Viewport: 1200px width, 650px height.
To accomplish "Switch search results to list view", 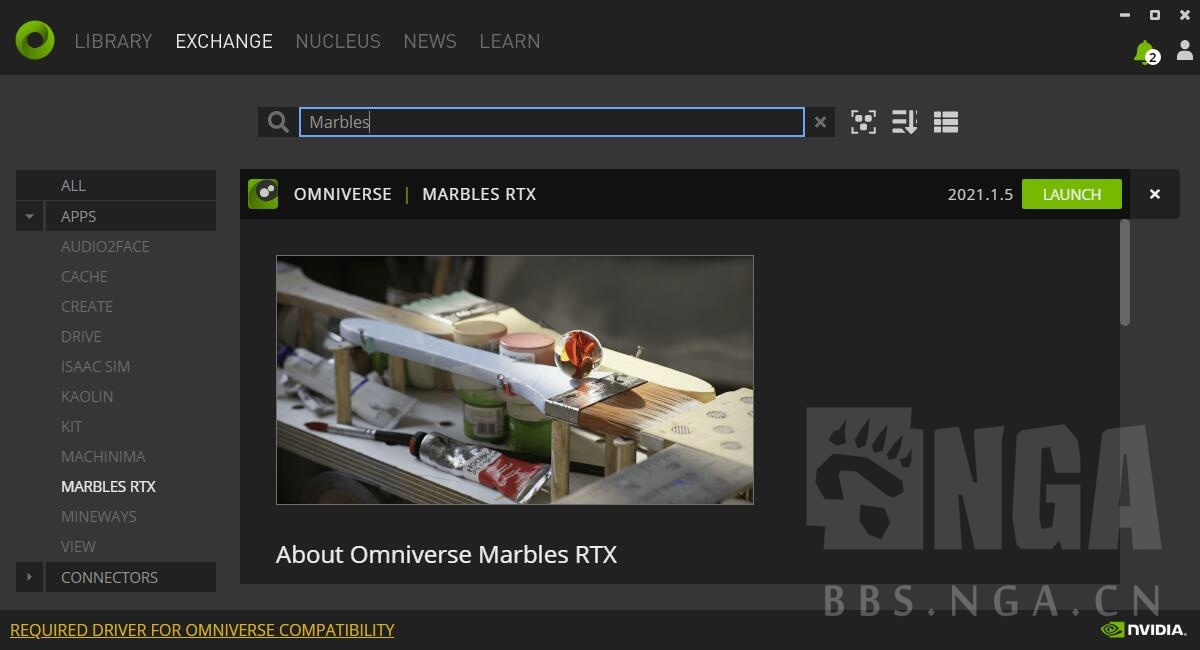I will 945,121.
